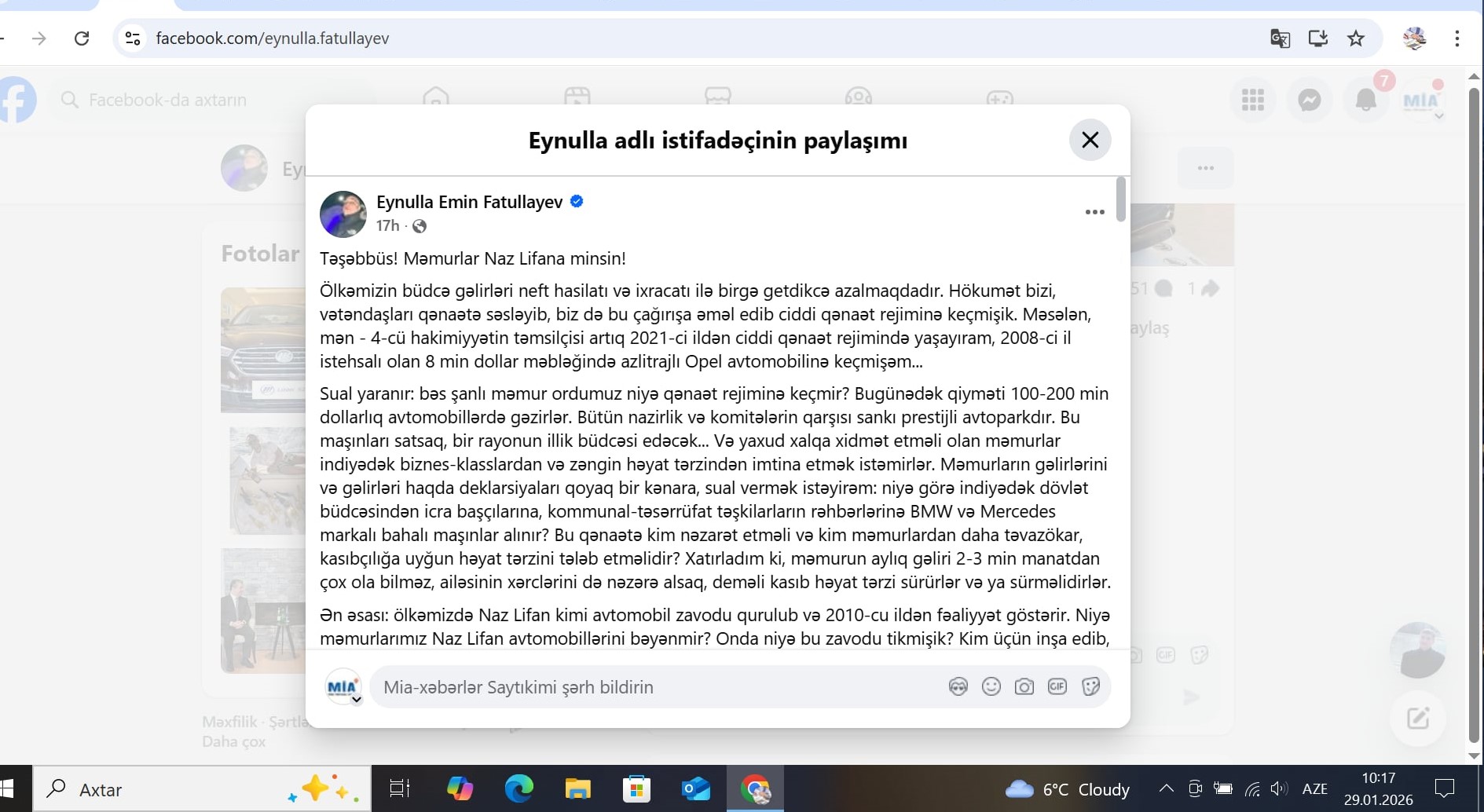
Task: Open the Windows Start menu
Action: pos(8,788)
